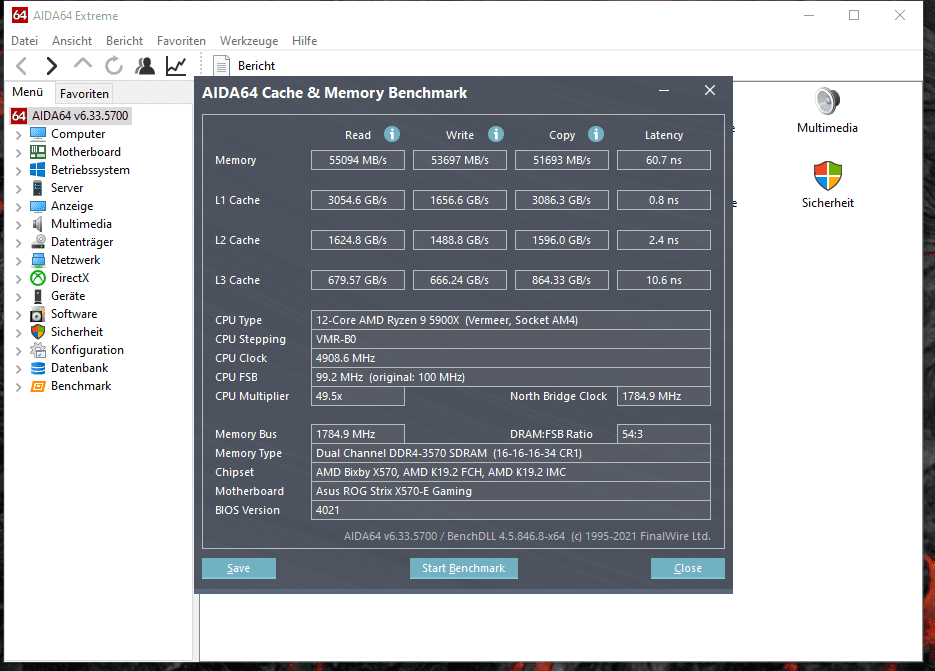This screenshot has width=935, height=671.
Task: Click the CPU Type field 12-Core AMD Ryzen 9 5900X
Action: coord(510,320)
